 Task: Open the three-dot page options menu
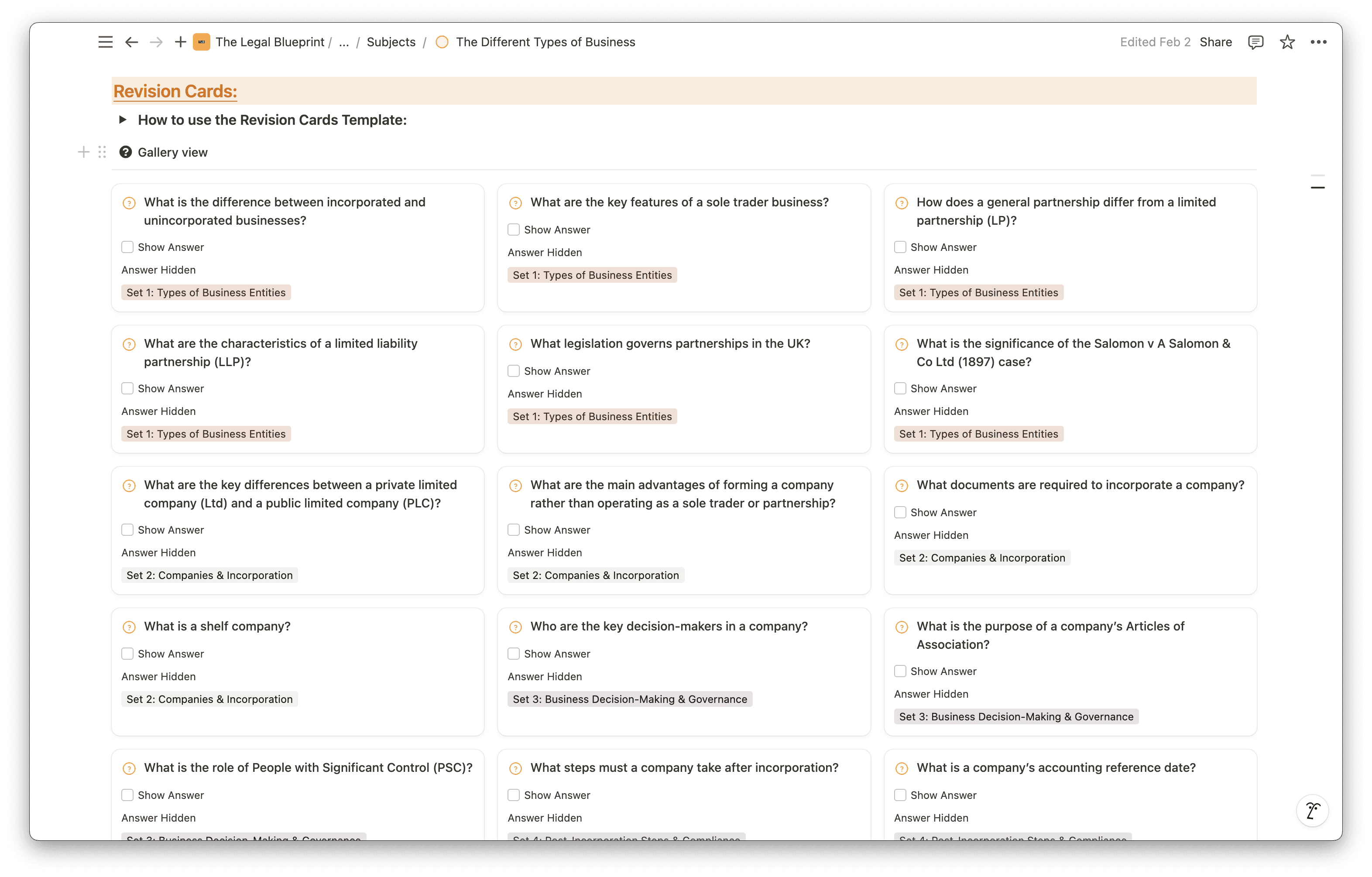pos(1318,42)
